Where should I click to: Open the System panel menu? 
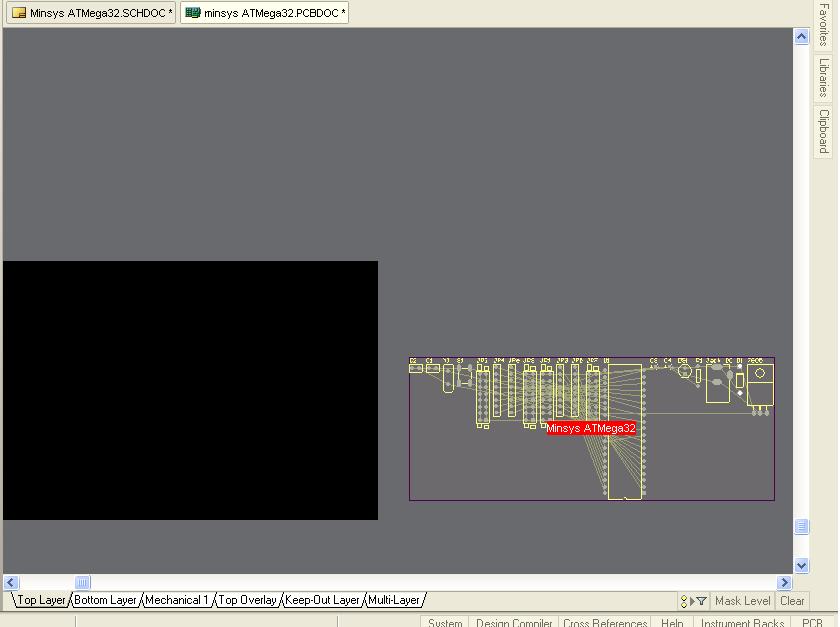click(444, 621)
